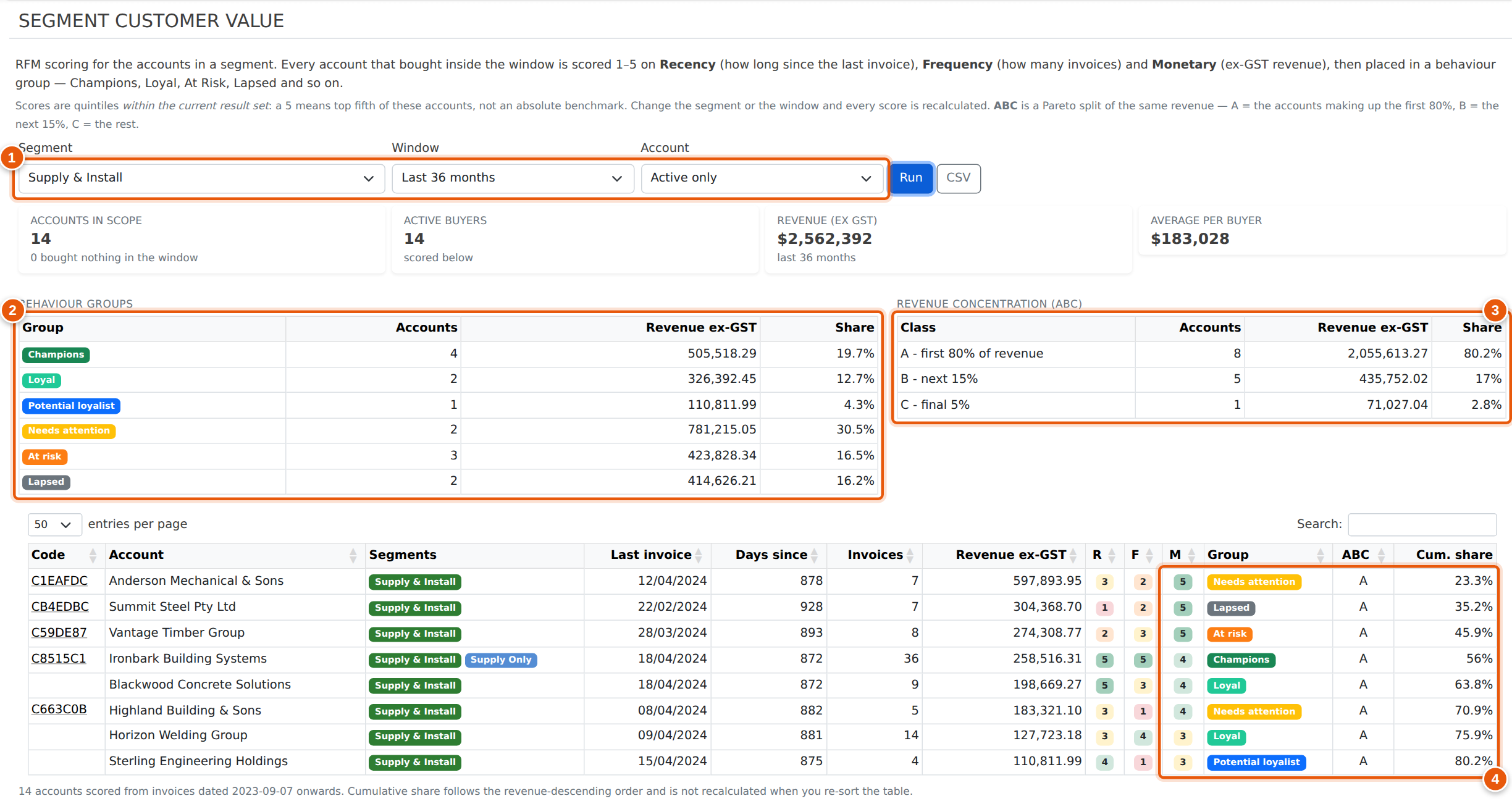This screenshot has width=1512, height=809.
Task: Sort by Days since column sort arrows
Action: click(x=815, y=555)
